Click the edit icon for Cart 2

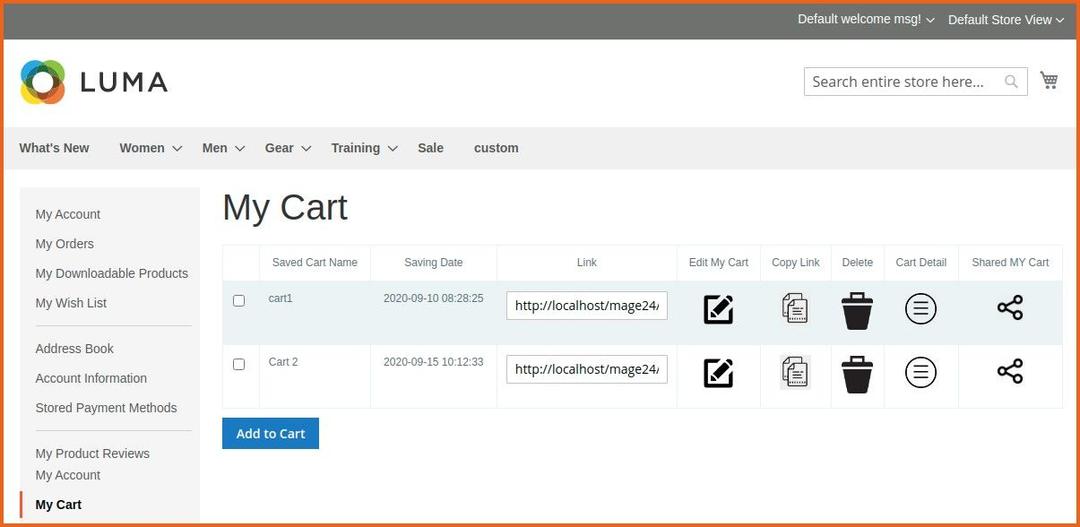pos(718,373)
